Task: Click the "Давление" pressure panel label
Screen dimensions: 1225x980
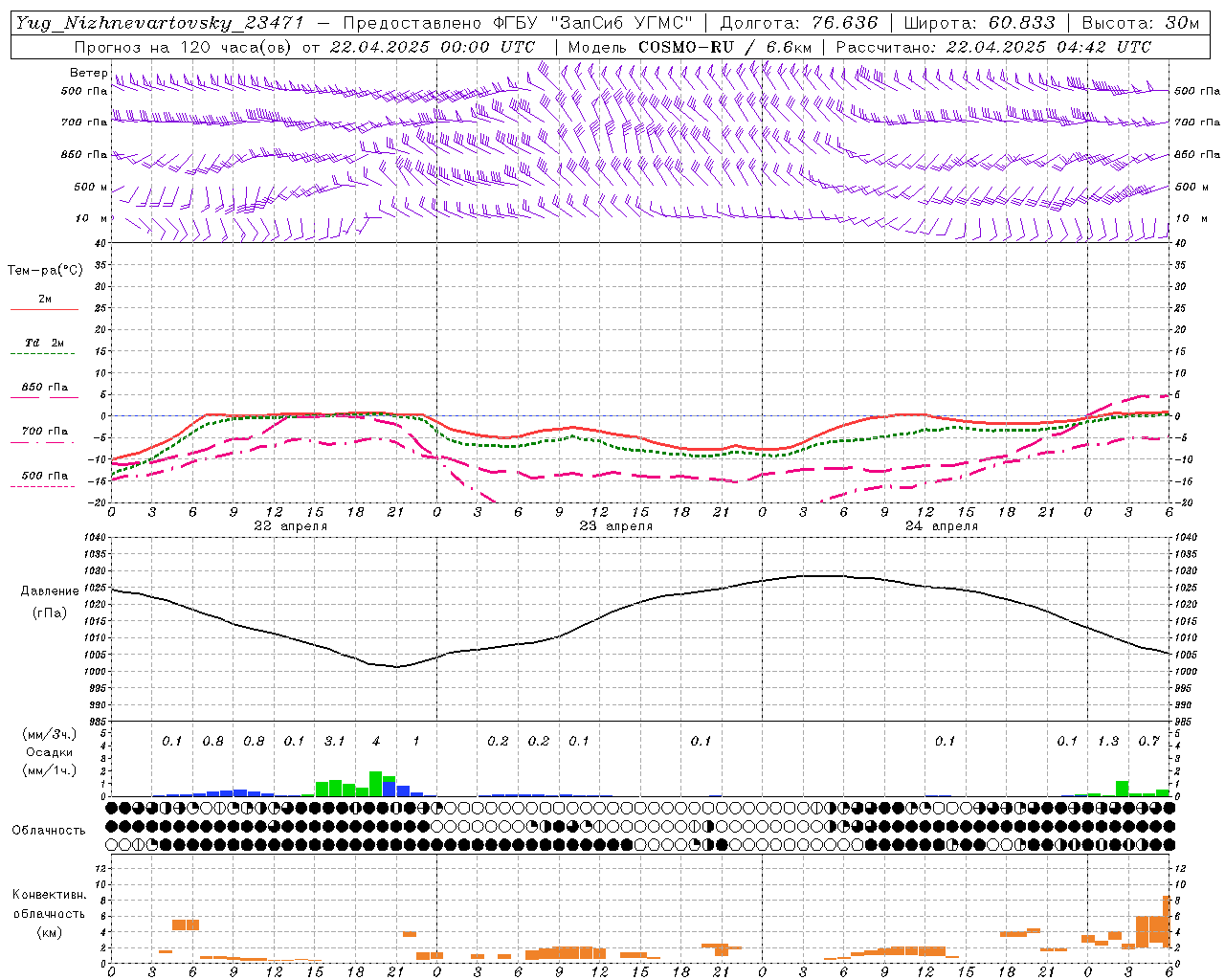Action: pyautogui.click(x=50, y=590)
